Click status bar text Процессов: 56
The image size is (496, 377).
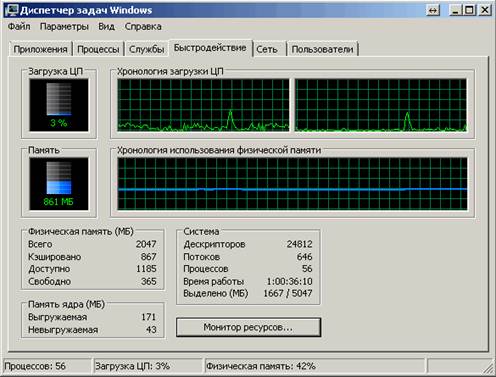35,366
